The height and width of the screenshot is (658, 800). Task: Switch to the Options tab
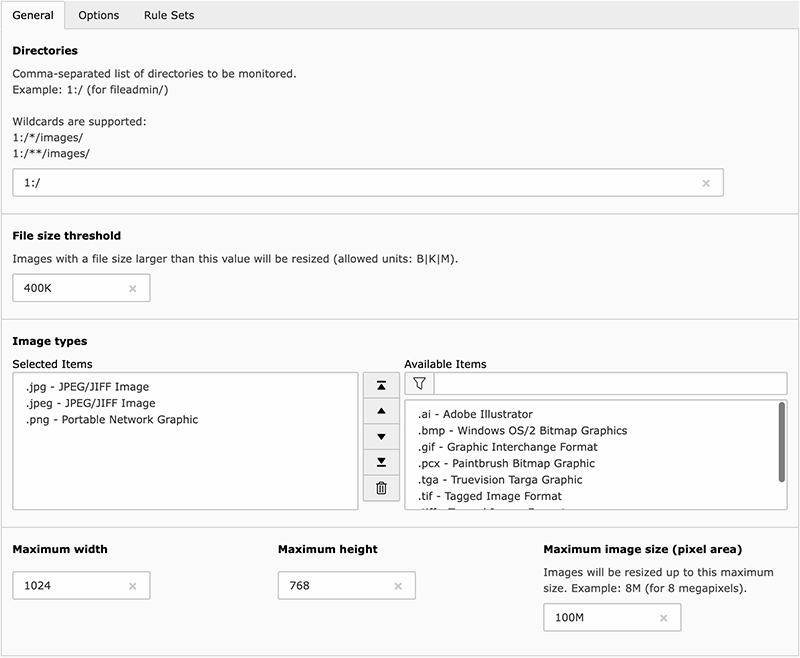[97, 15]
